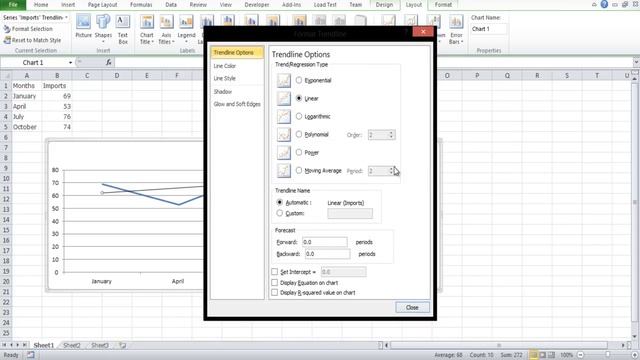640x360 pixels.
Task: Select the Text Box tool
Action: (123, 29)
